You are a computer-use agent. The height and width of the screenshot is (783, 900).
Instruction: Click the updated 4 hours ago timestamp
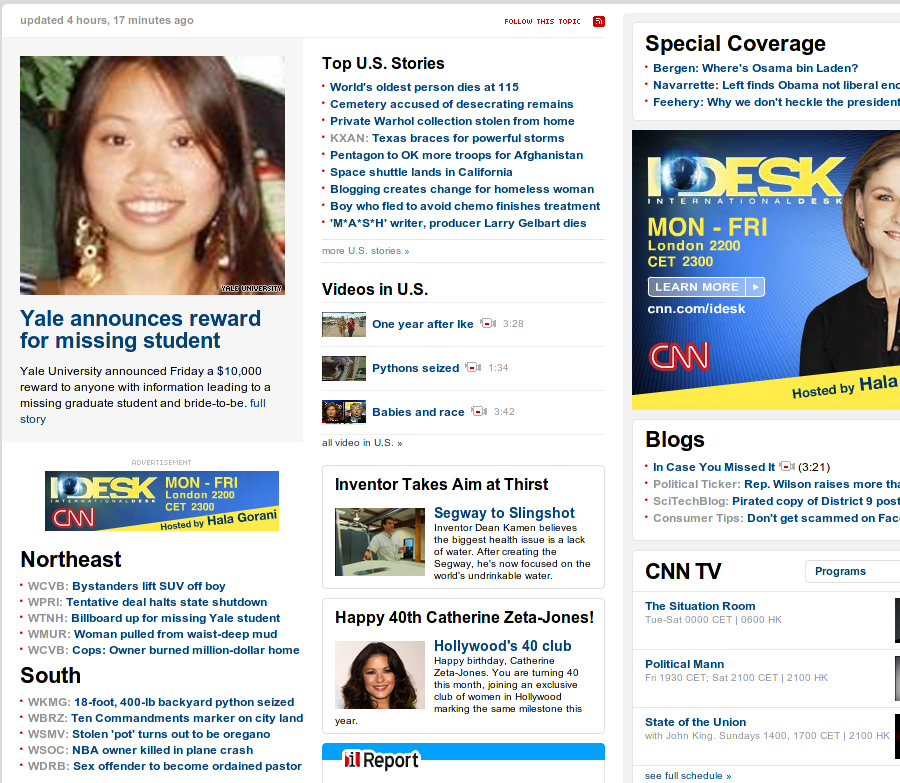(x=107, y=21)
